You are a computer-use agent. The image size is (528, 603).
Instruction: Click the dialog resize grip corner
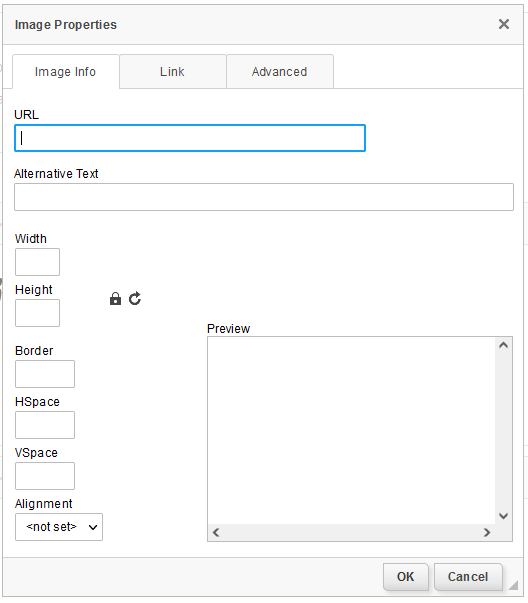tap(513, 585)
